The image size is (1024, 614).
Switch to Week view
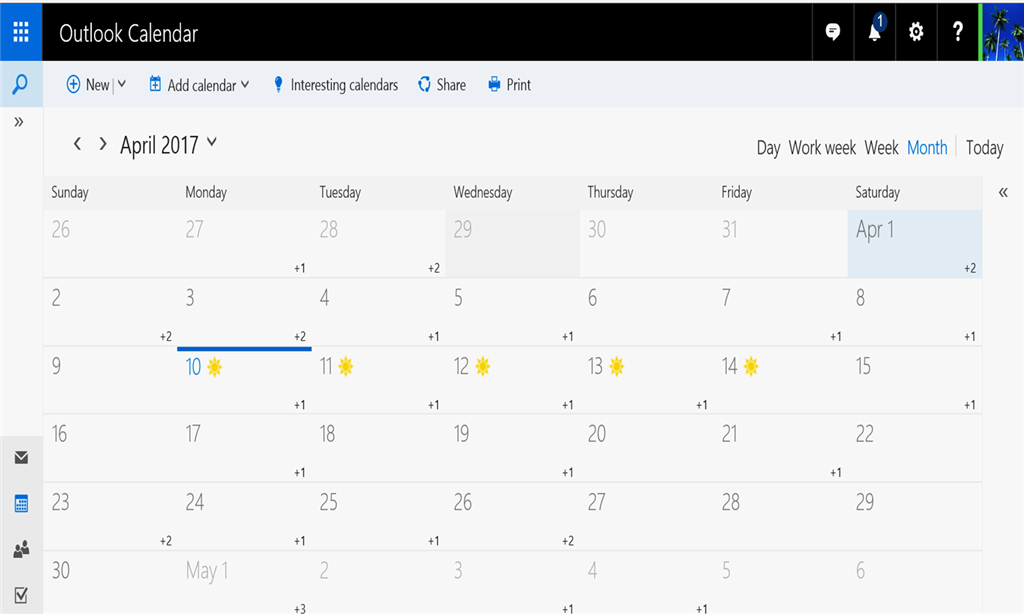pos(882,148)
